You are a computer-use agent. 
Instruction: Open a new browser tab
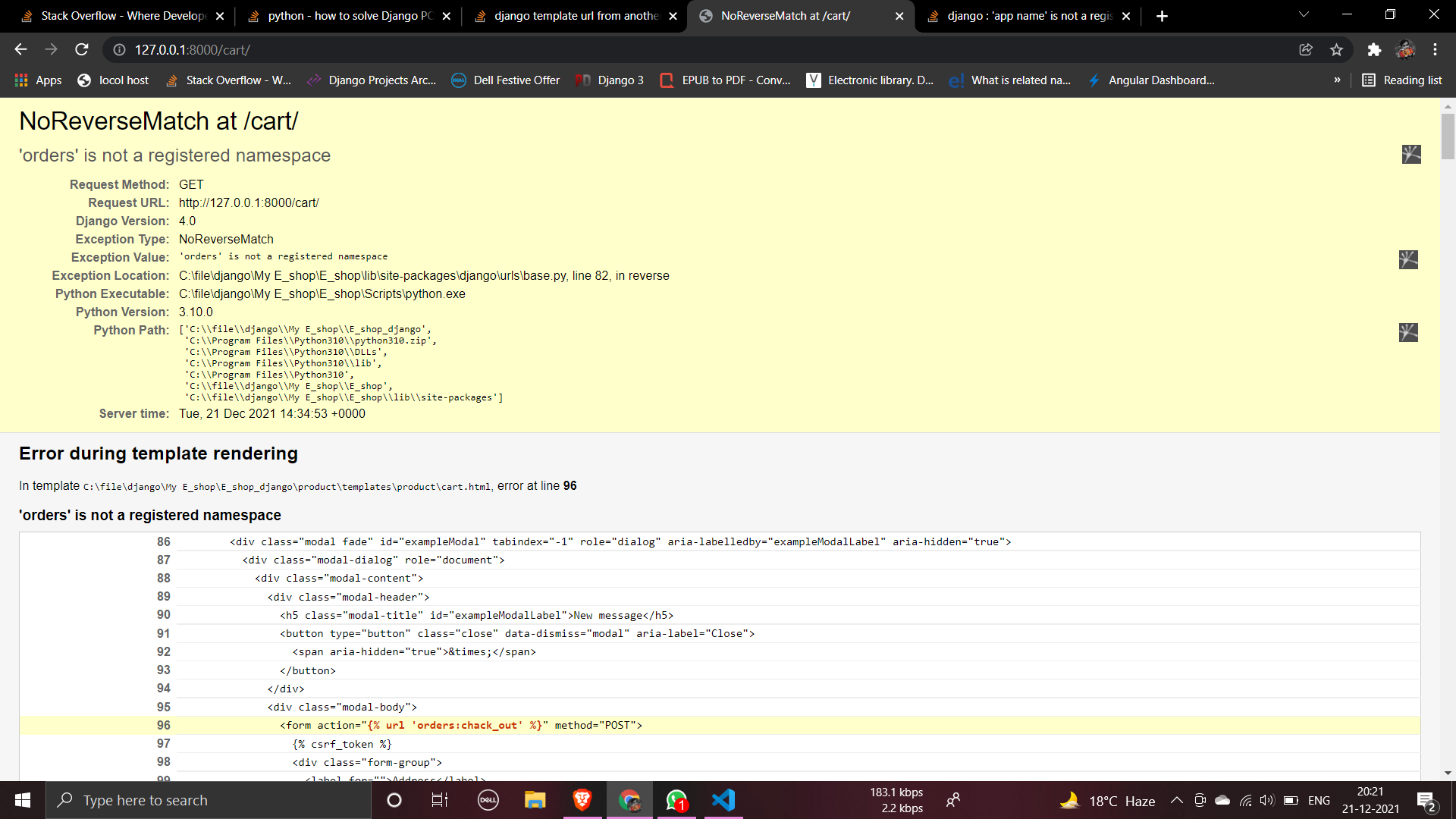1162,16
